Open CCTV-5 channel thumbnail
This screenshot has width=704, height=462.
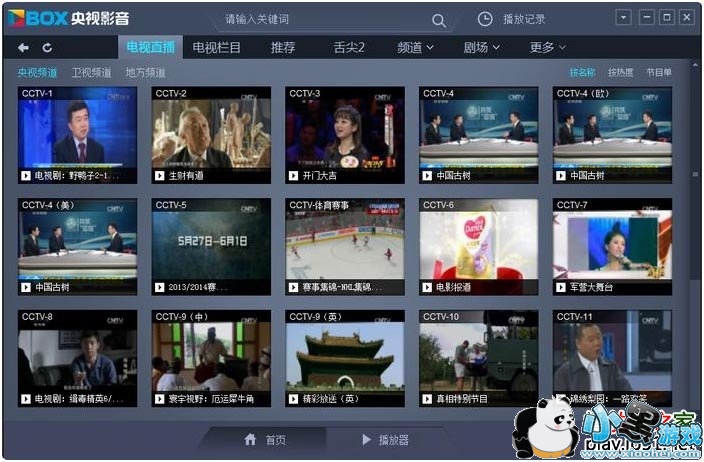pos(211,247)
